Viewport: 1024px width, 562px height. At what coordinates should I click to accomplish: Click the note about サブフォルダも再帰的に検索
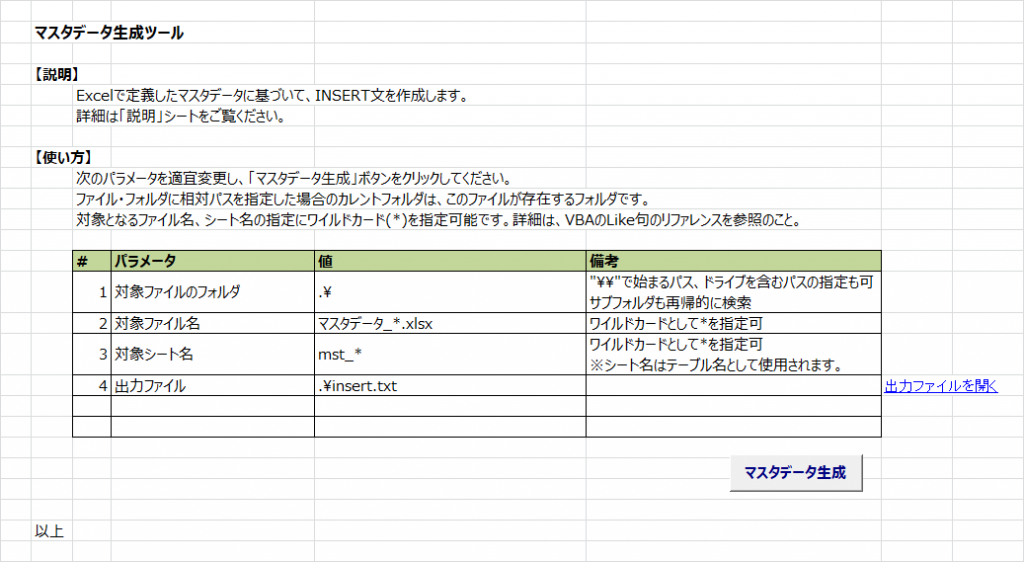pos(670,303)
